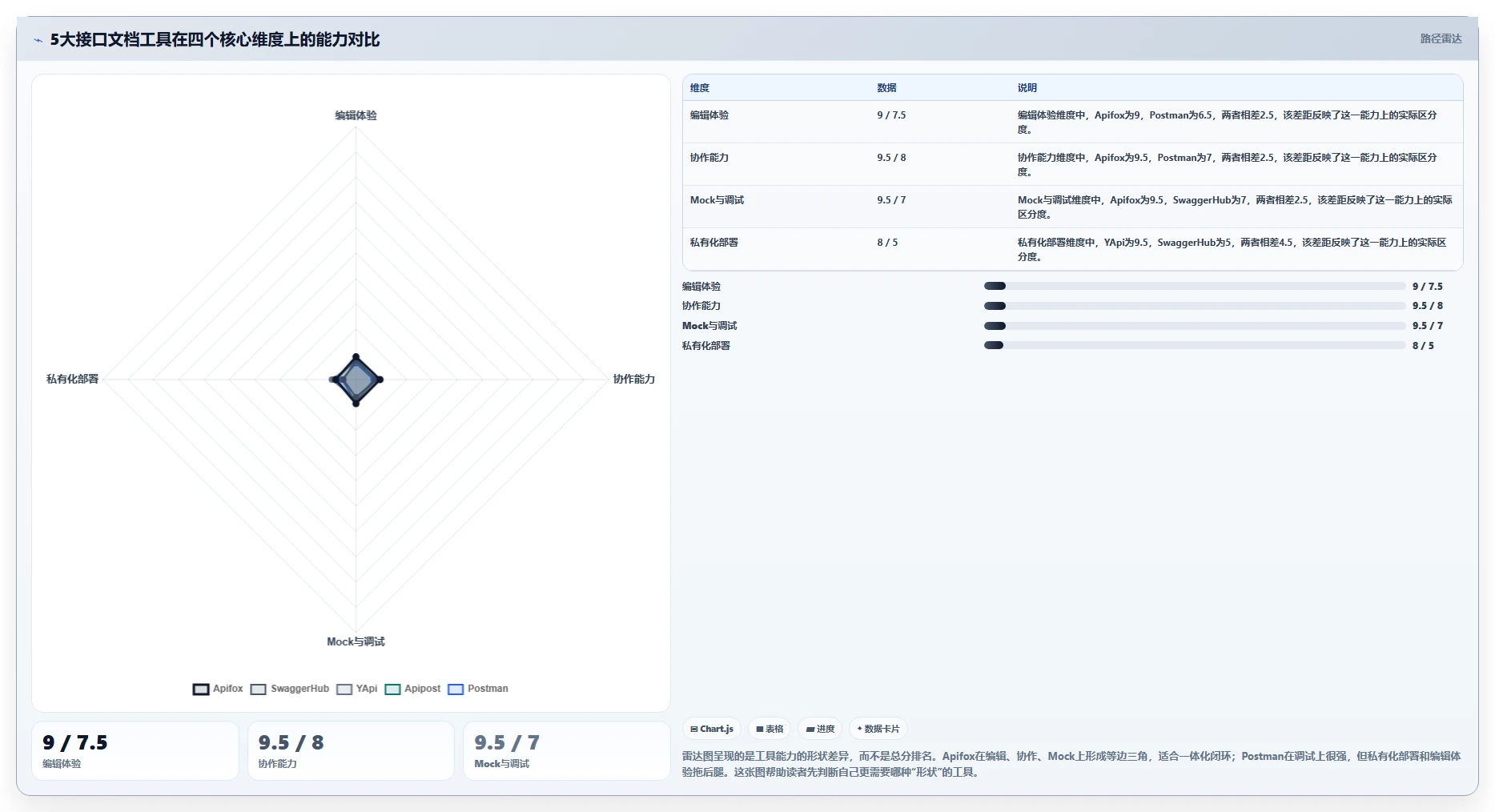Click the 数据 table column header
This screenshot has height=812, width=1495.
click(x=886, y=88)
